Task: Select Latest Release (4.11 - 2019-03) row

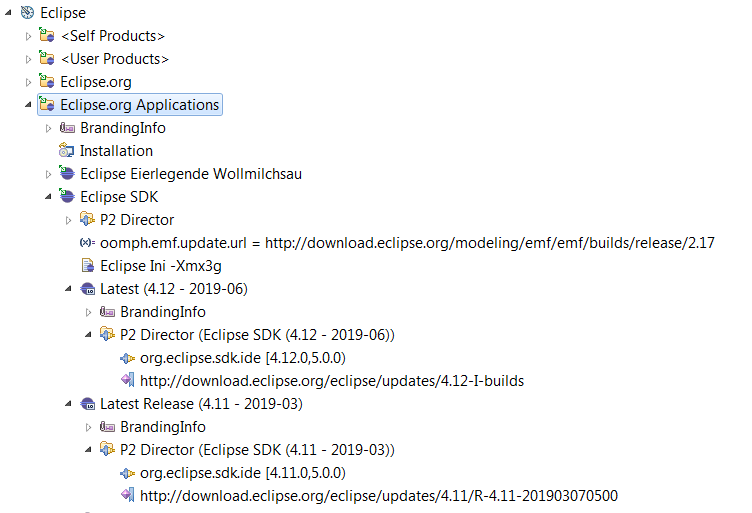Action: tap(201, 404)
